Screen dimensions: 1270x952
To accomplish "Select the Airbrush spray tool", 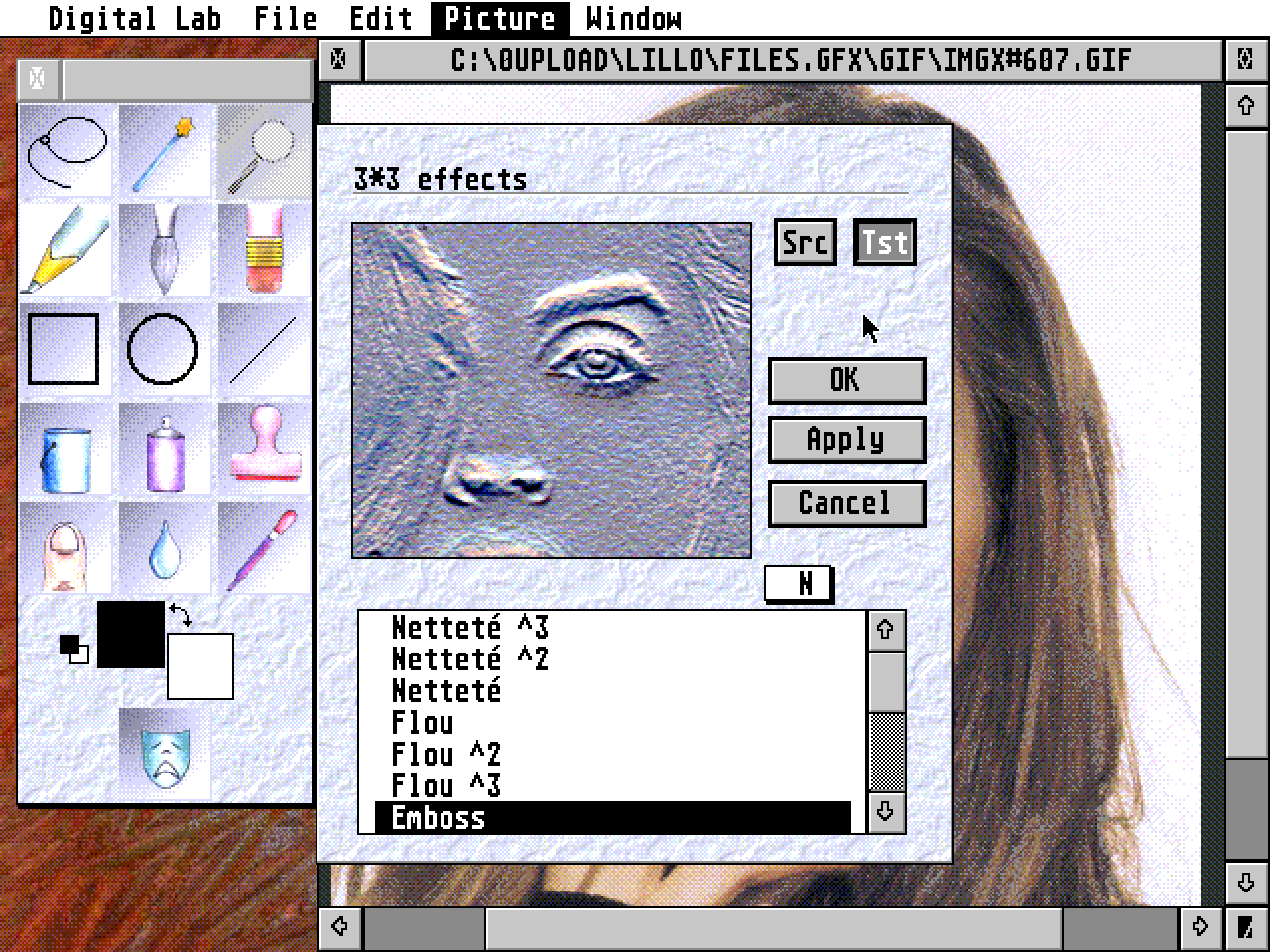I will [164, 446].
